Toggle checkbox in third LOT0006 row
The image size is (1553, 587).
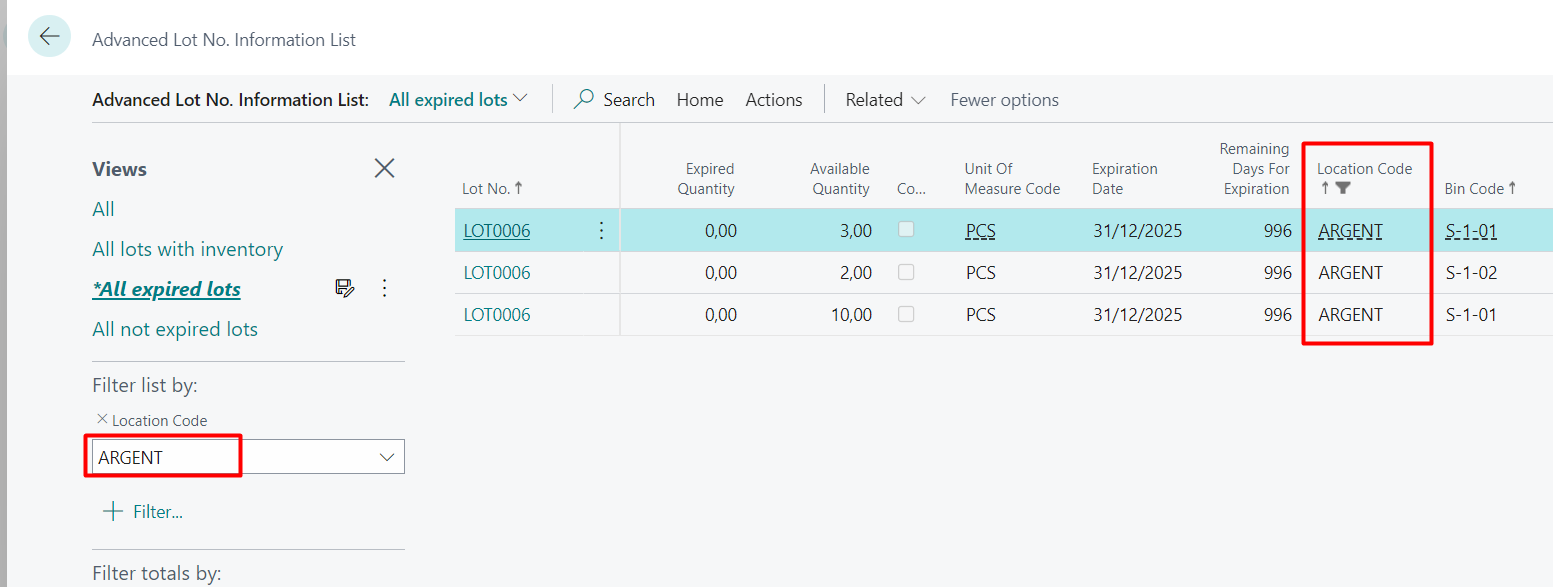tap(906, 314)
